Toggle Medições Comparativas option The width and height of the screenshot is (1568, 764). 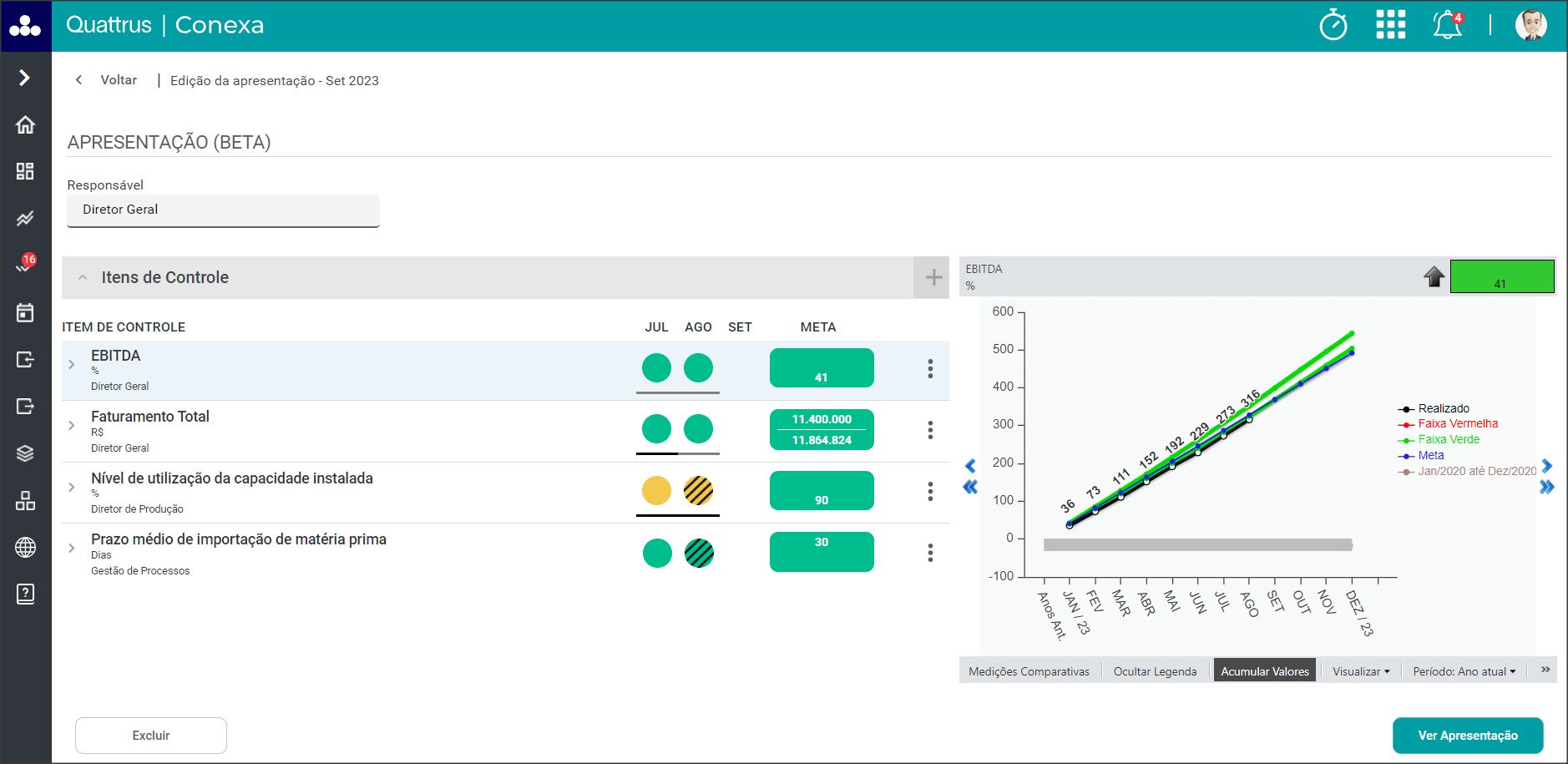pyautogui.click(x=1029, y=671)
